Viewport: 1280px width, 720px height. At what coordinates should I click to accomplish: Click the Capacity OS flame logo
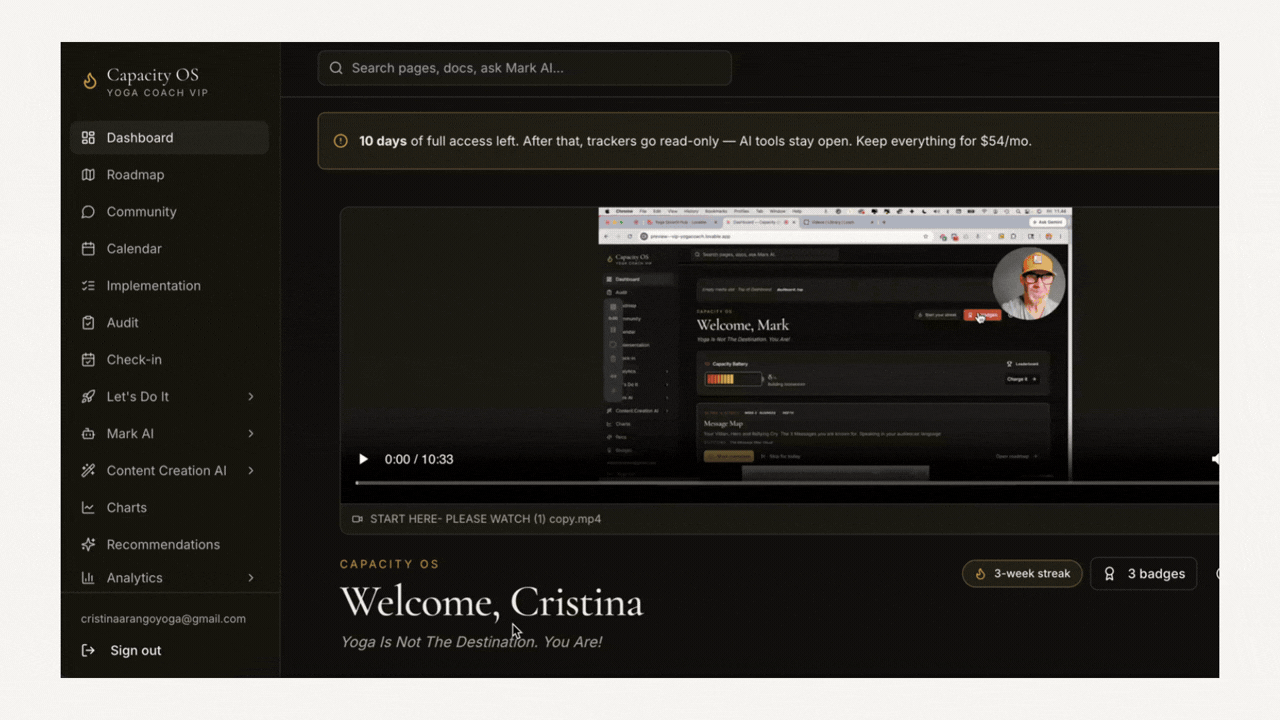pos(90,81)
